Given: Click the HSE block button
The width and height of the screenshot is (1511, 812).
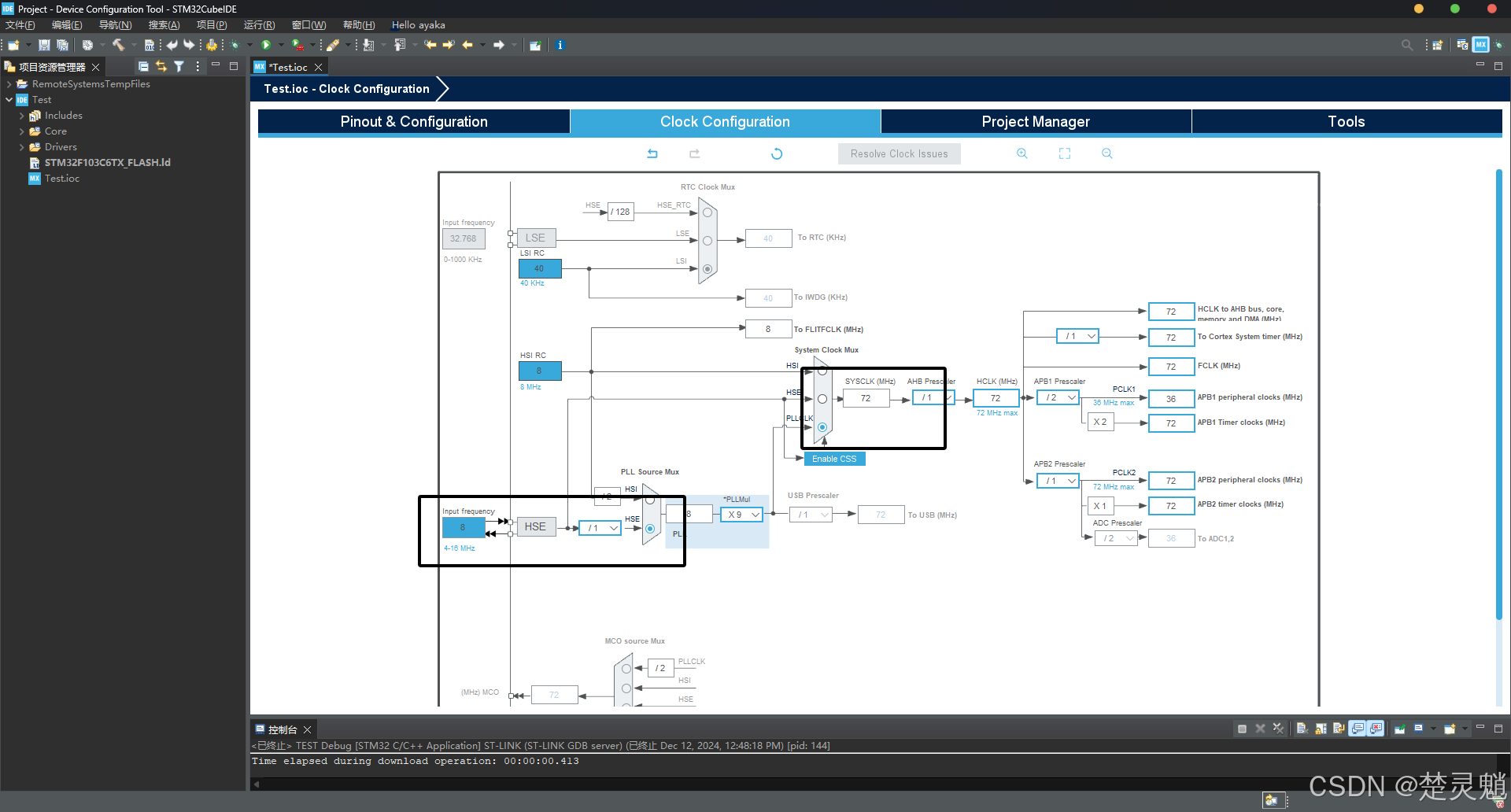Looking at the screenshot, I should (x=535, y=526).
